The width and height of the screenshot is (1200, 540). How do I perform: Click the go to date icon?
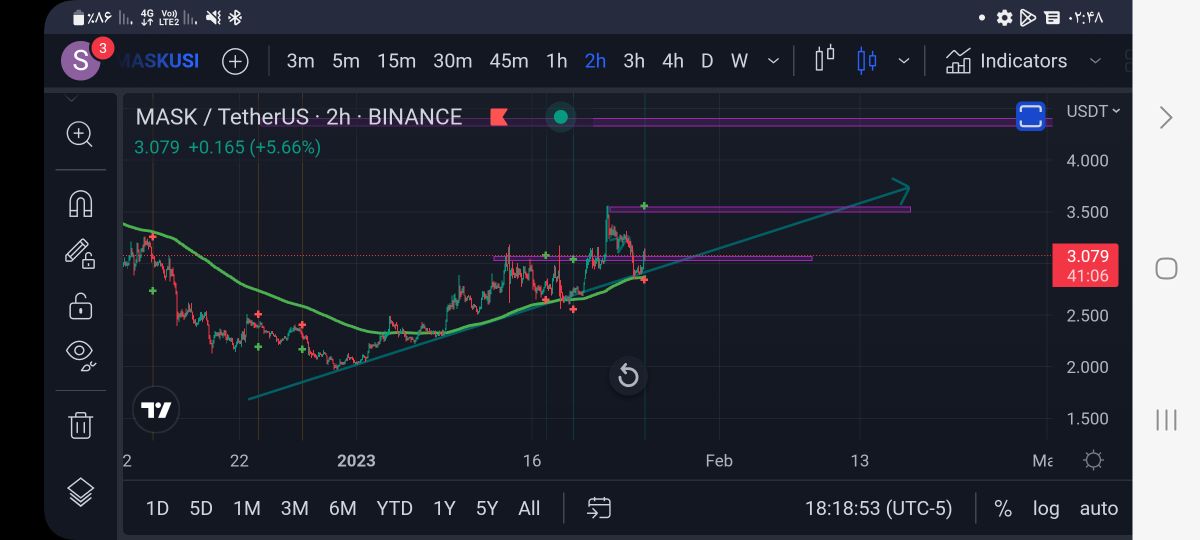(x=599, y=508)
